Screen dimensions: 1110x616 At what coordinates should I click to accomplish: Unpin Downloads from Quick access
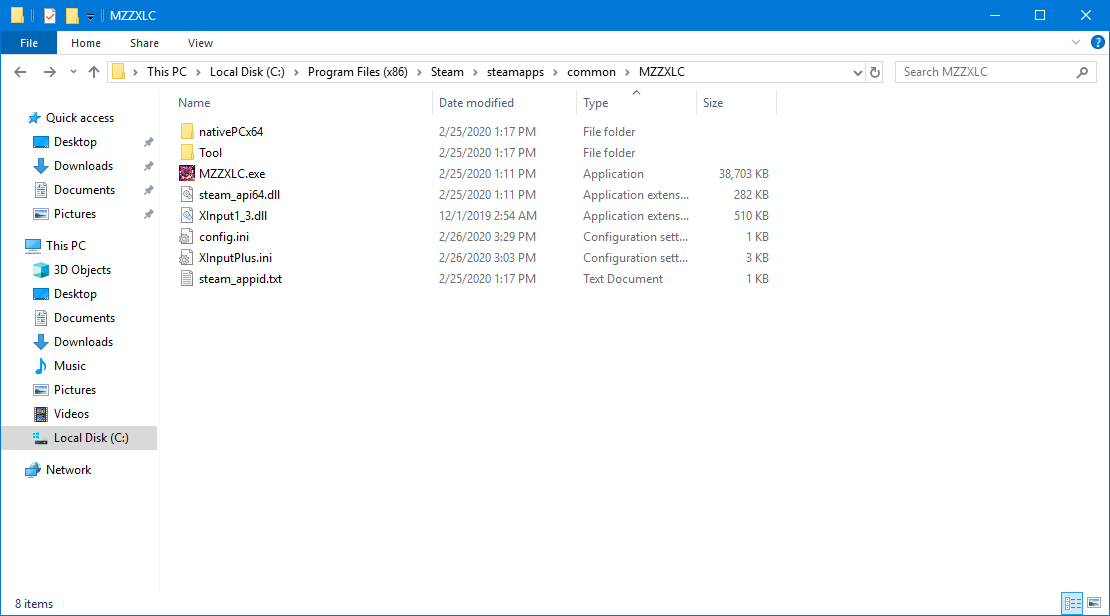click(x=148, y=166)
